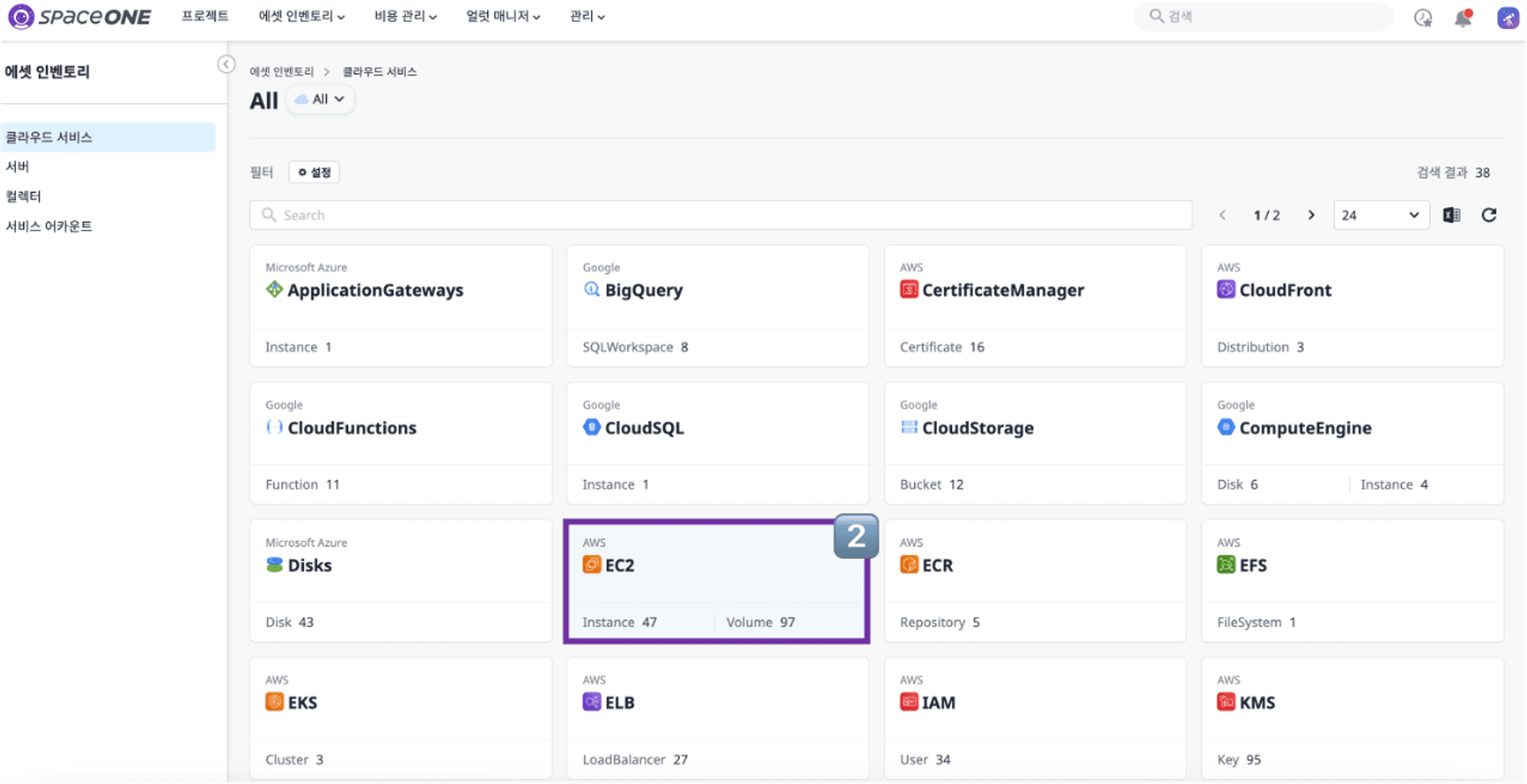Click the CloudSQL service icon
The height and width of the screenshot is (784, 1527).
click(592, 427)
